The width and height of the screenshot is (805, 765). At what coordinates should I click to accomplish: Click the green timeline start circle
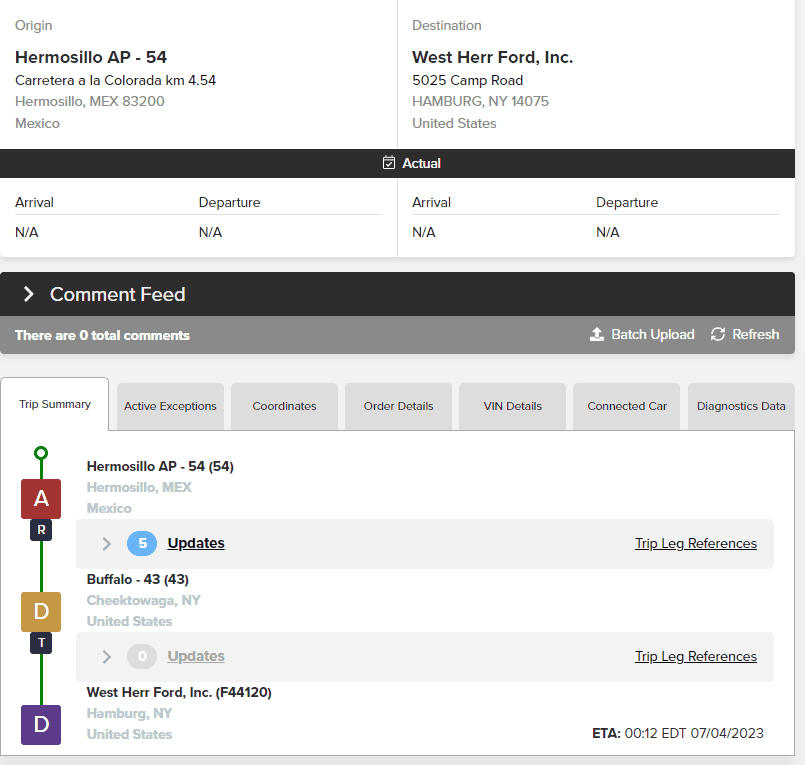(x=41, y=453)
